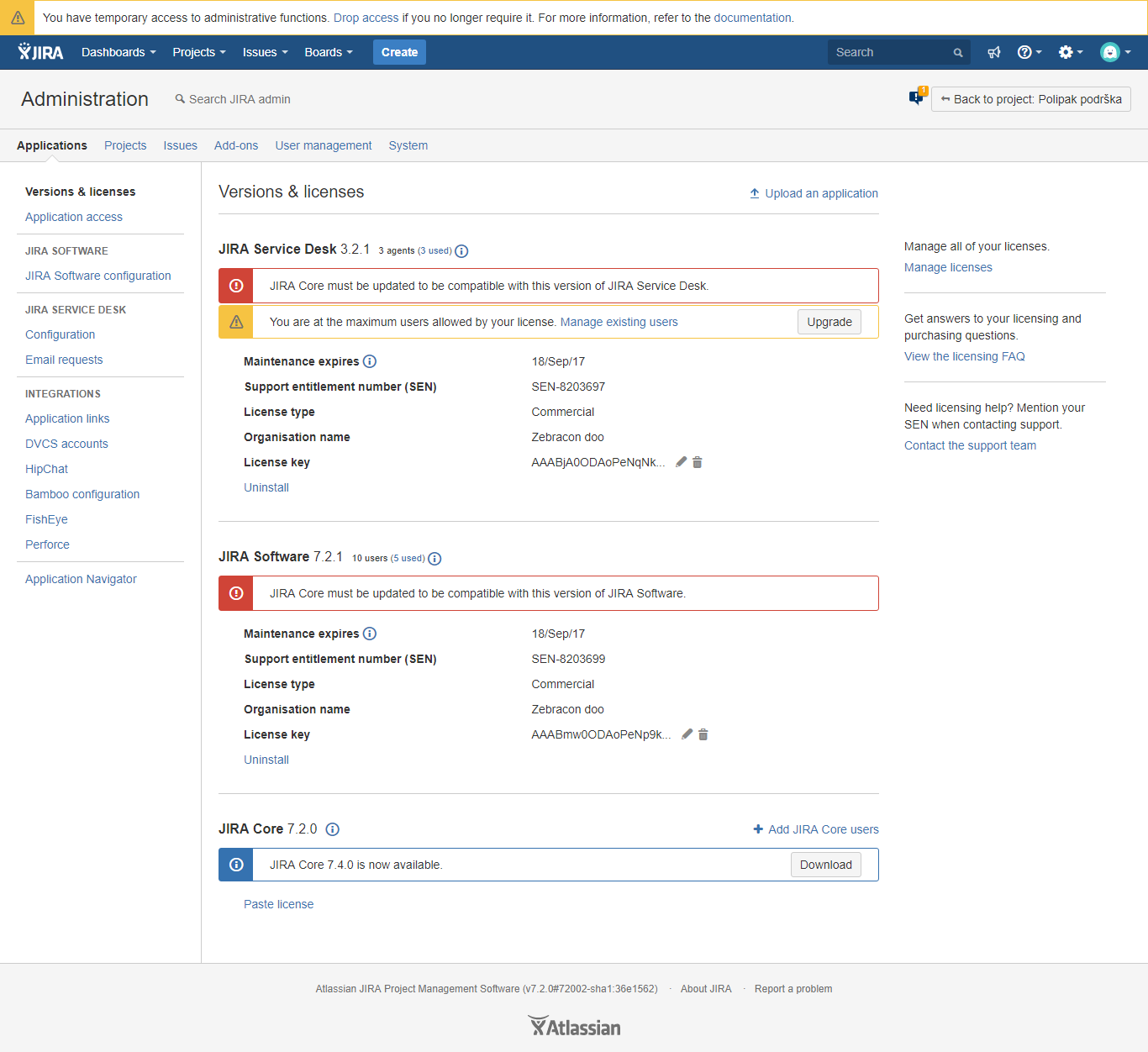Delete the JIRA Software license key

click(703, 734)
